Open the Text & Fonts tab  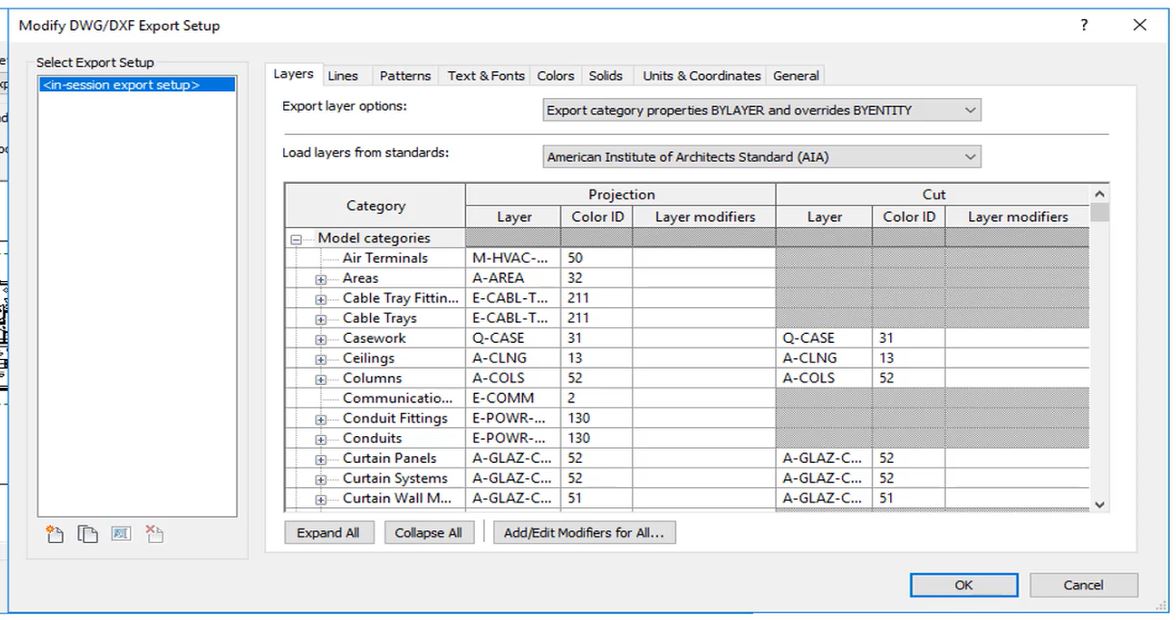(x=486, y=76)
